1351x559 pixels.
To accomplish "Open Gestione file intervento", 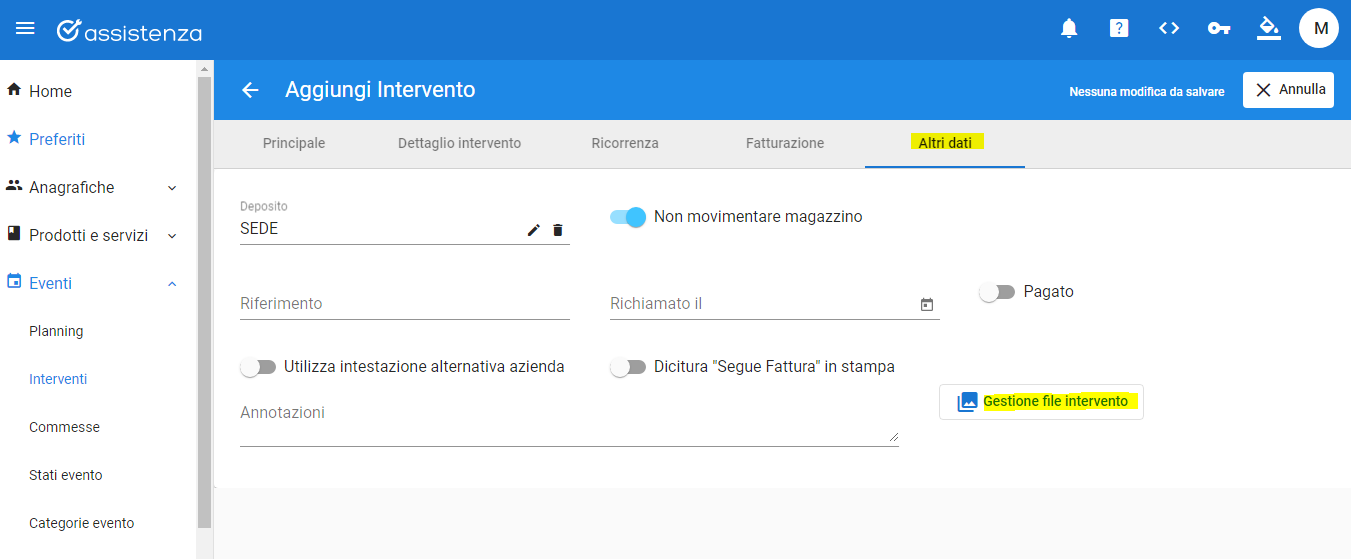I will [x=1041, y=402].
